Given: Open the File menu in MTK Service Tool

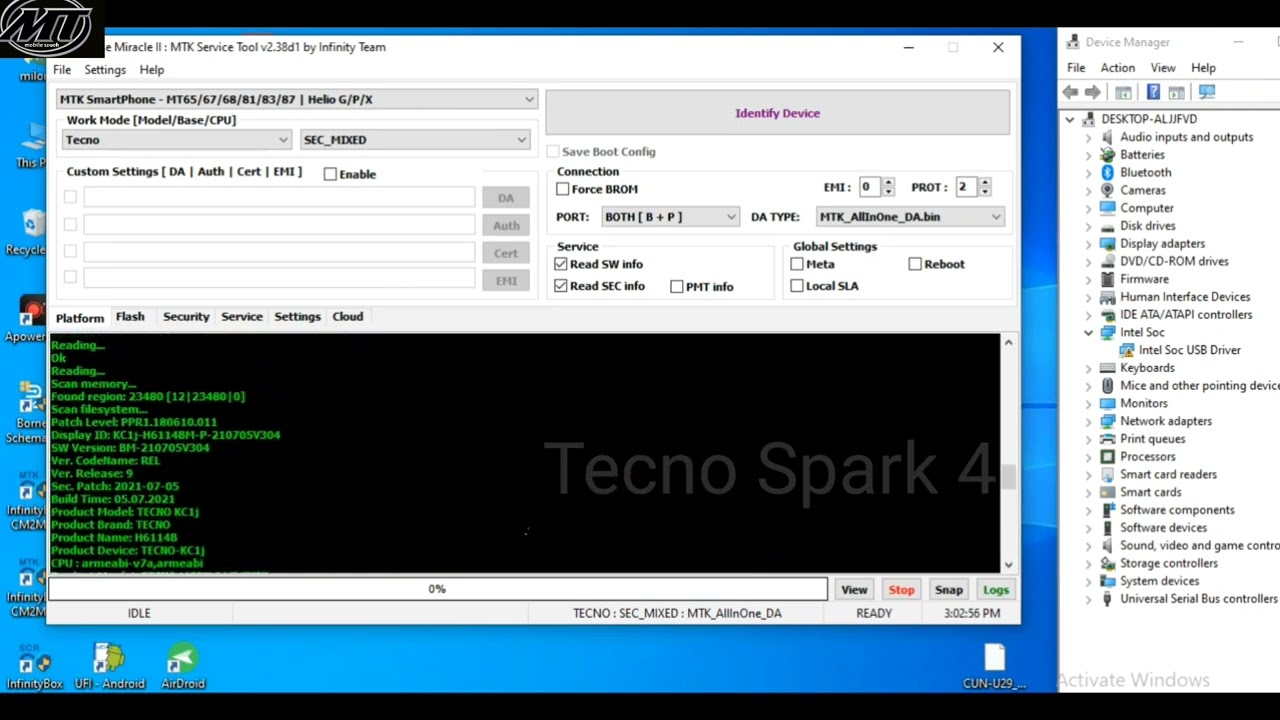Looking at the screenshot, I should [x=62, y=70].
